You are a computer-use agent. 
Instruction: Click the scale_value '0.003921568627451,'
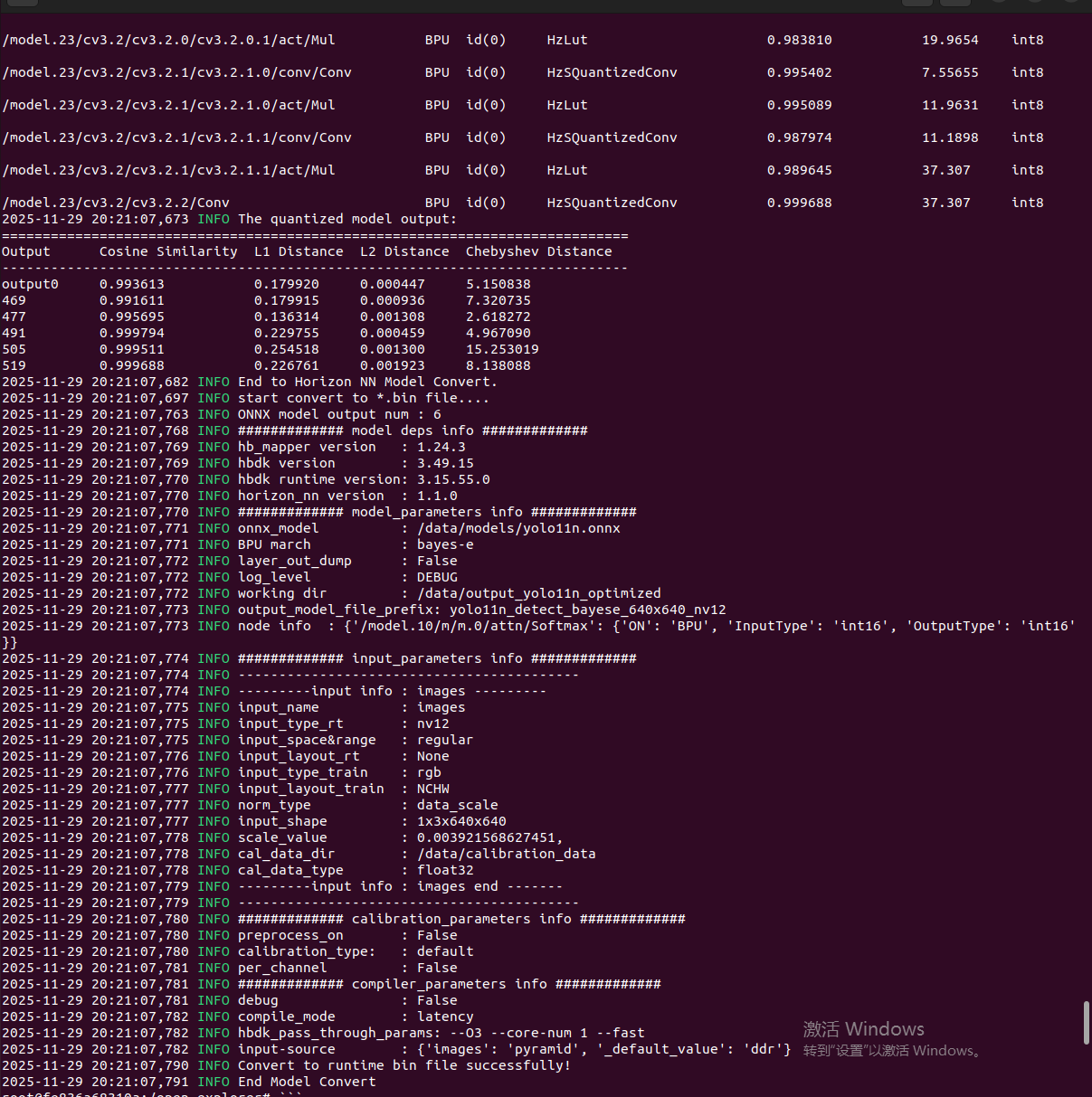[490, 837]
